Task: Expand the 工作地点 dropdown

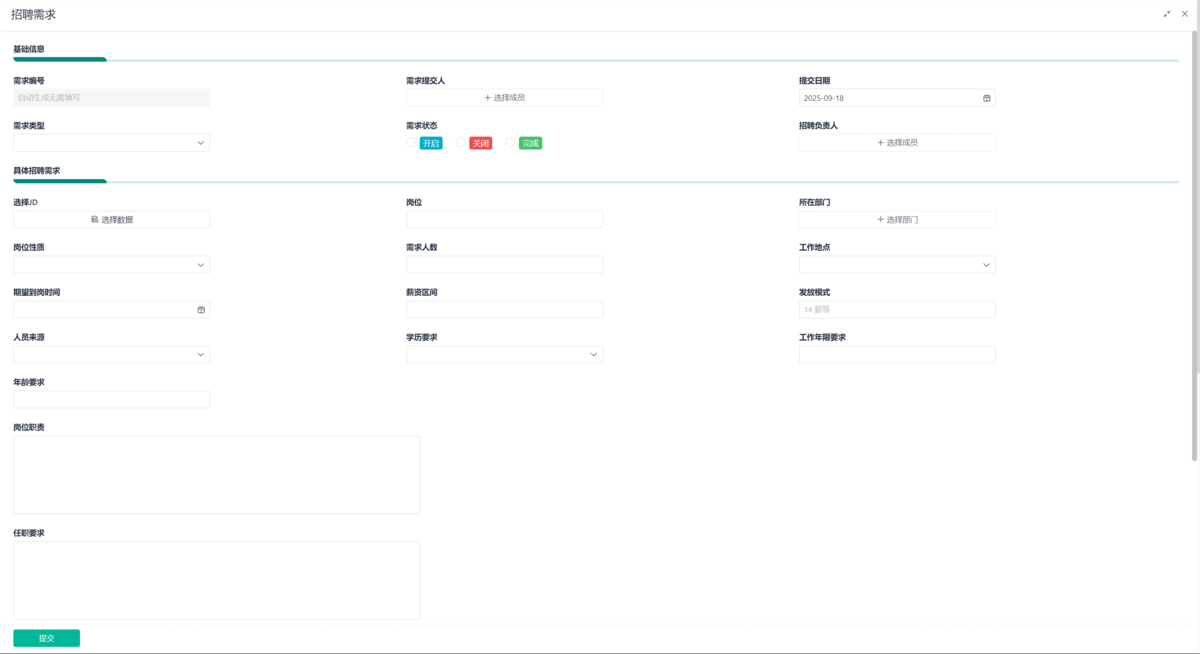Action: (x=897, y=265)
